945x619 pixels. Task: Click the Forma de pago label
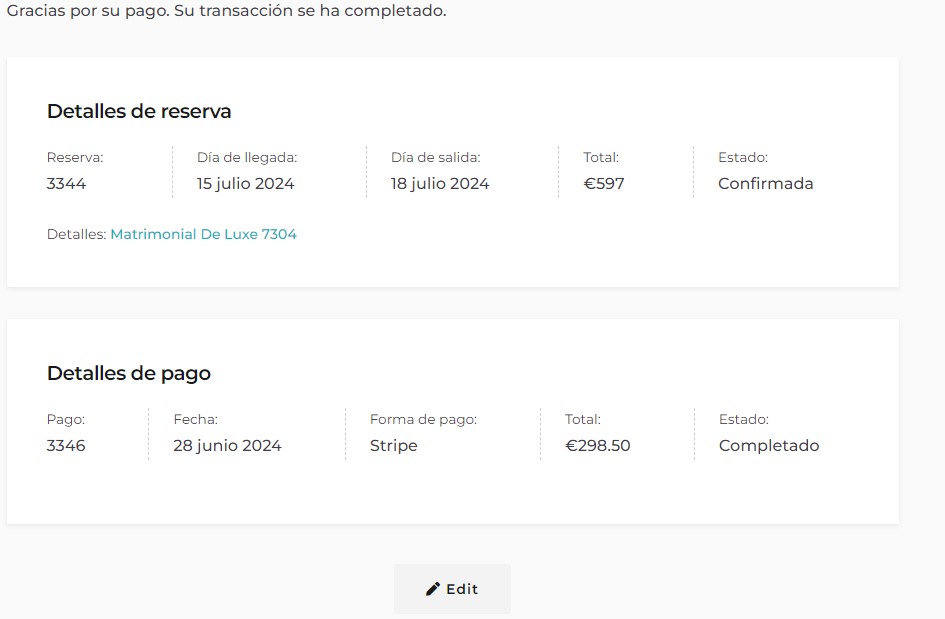(423, 419)
